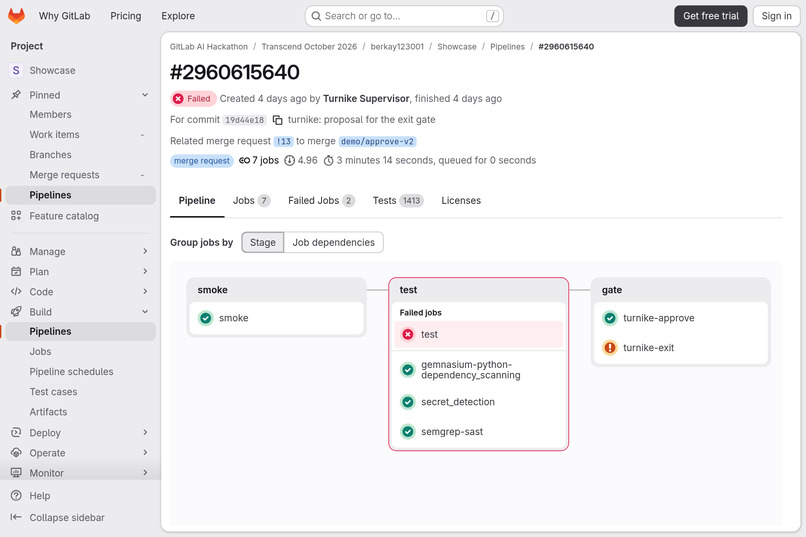Click the Sign in button

776,16
